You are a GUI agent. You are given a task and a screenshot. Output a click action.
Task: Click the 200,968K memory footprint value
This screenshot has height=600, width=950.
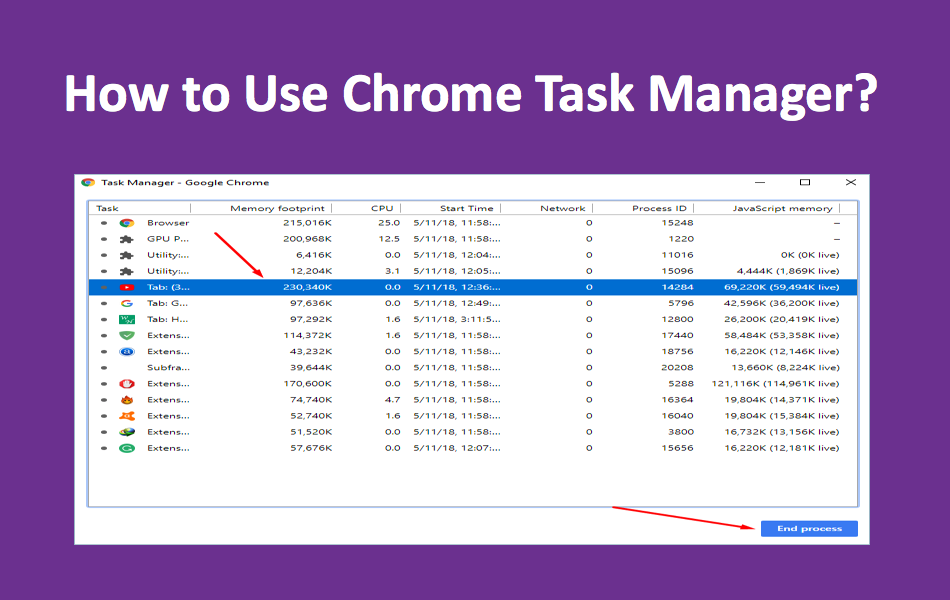click(307, 239)
